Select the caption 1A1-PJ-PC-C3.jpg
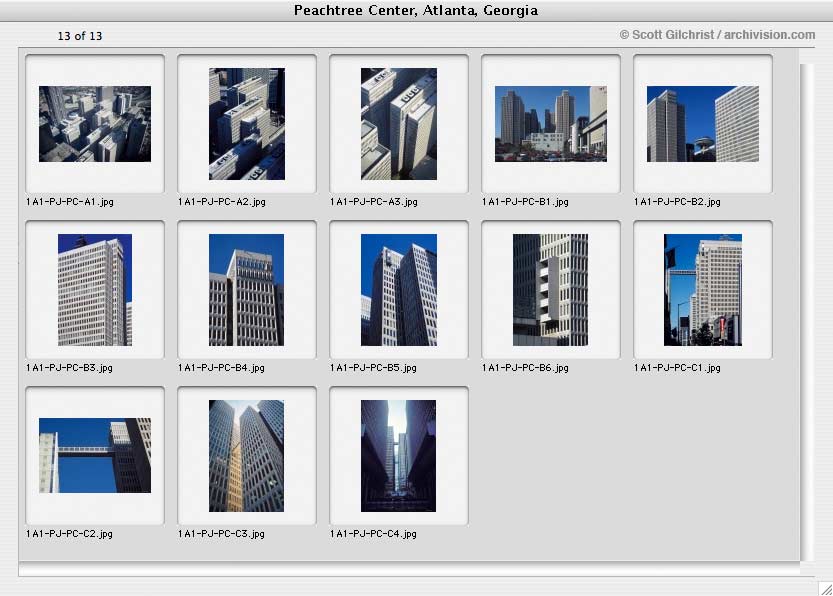The height and width of the screenshot is (596, 833). tap(221, 534)
